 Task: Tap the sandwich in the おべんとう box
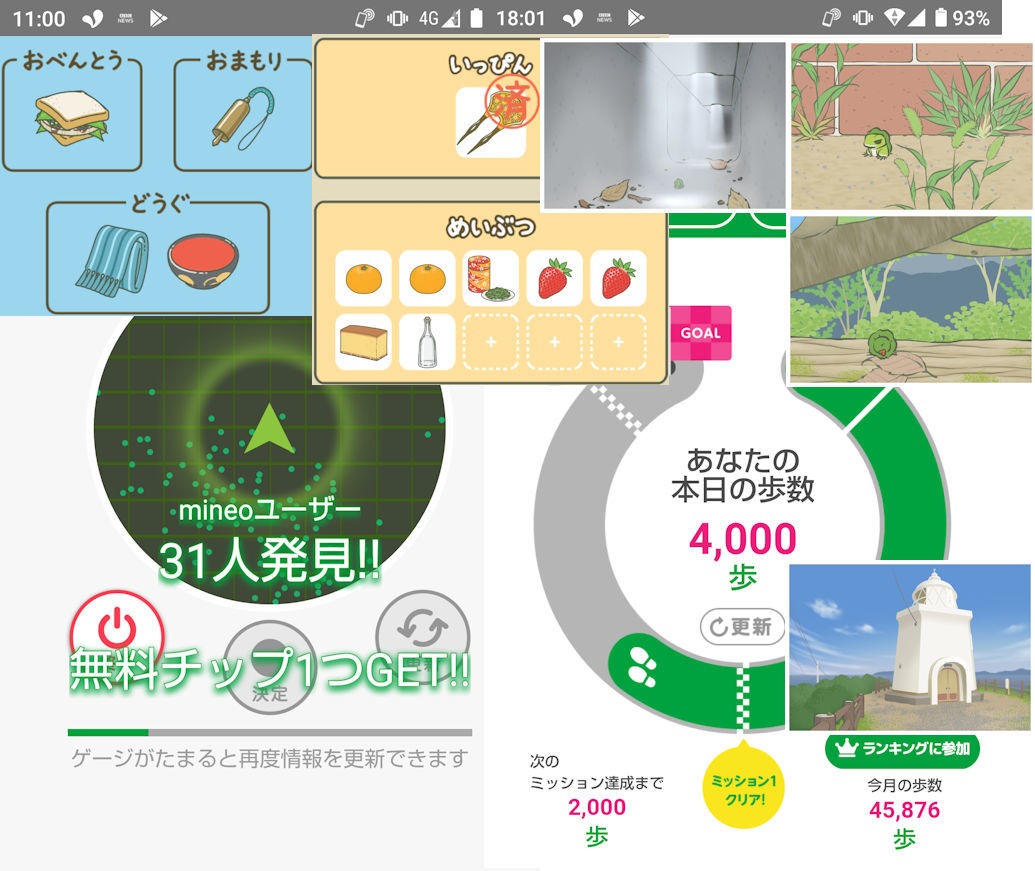point(71,118)
